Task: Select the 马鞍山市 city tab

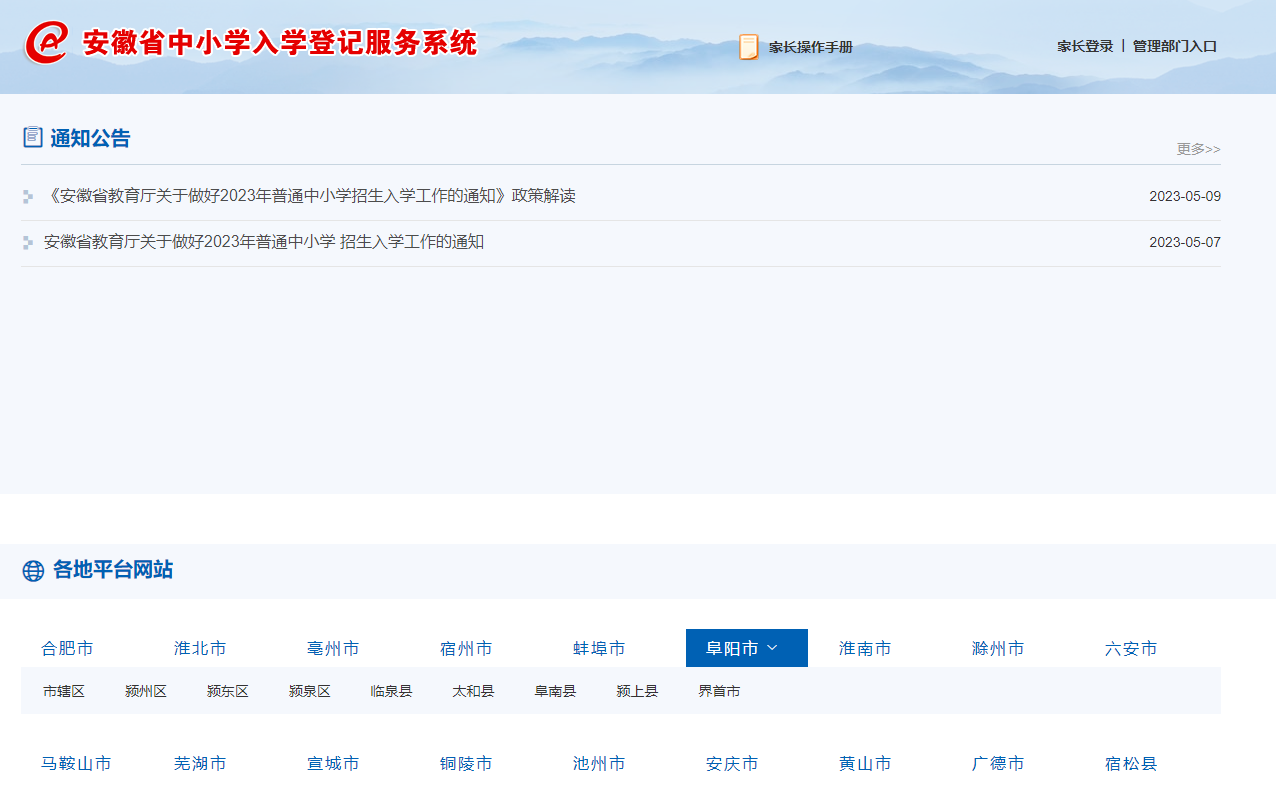Action: pos(76,764)
